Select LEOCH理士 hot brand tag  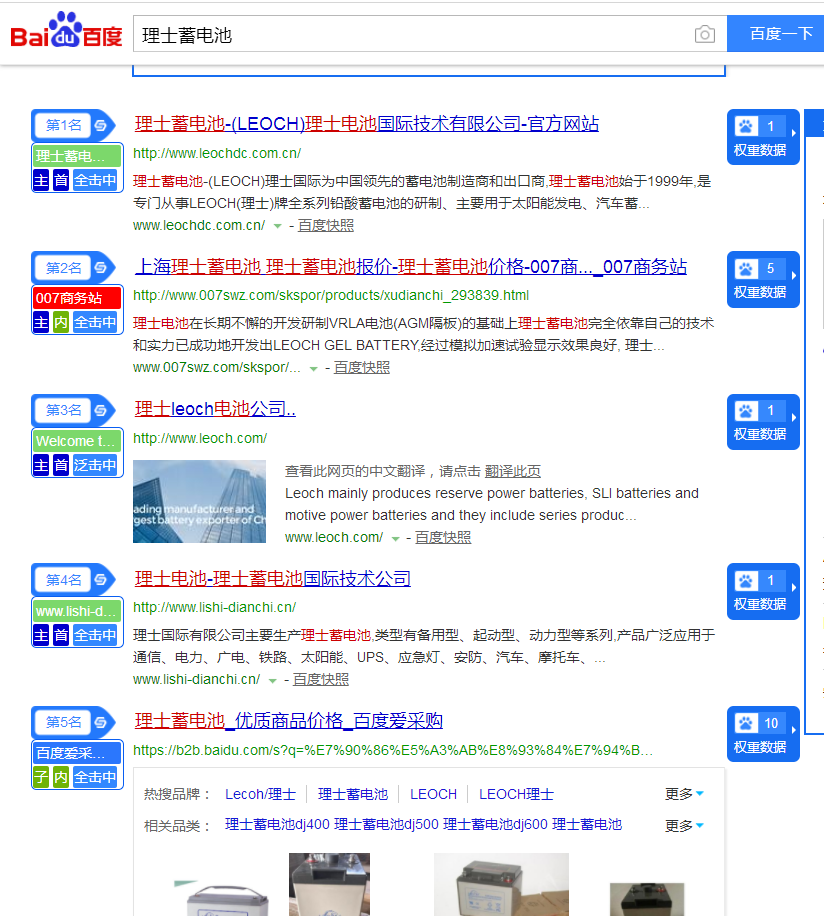[516, 794]
